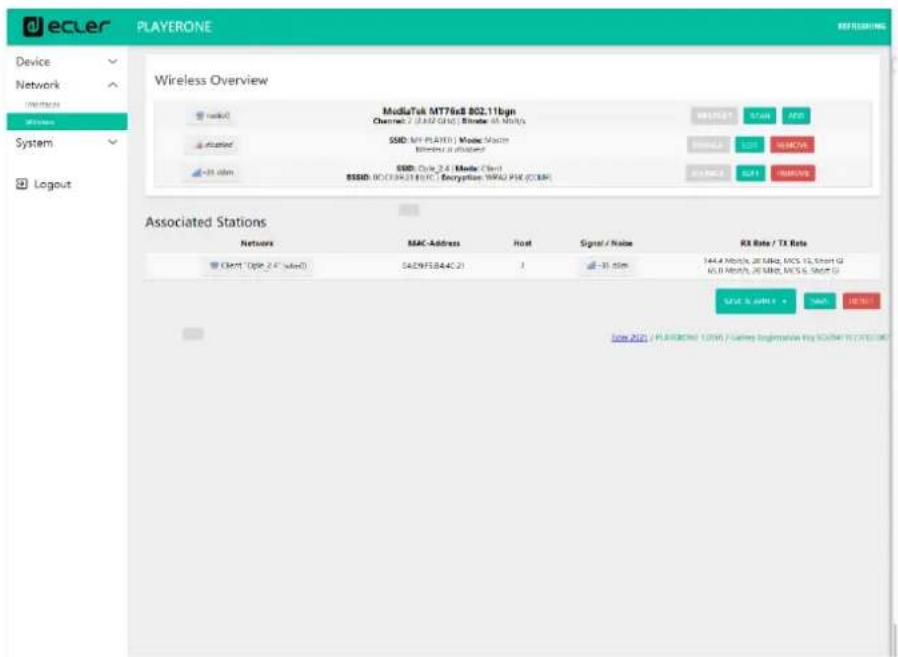Open the Device menu item
This screenshot has height=657, width=898.
click(x=33, y=61)
